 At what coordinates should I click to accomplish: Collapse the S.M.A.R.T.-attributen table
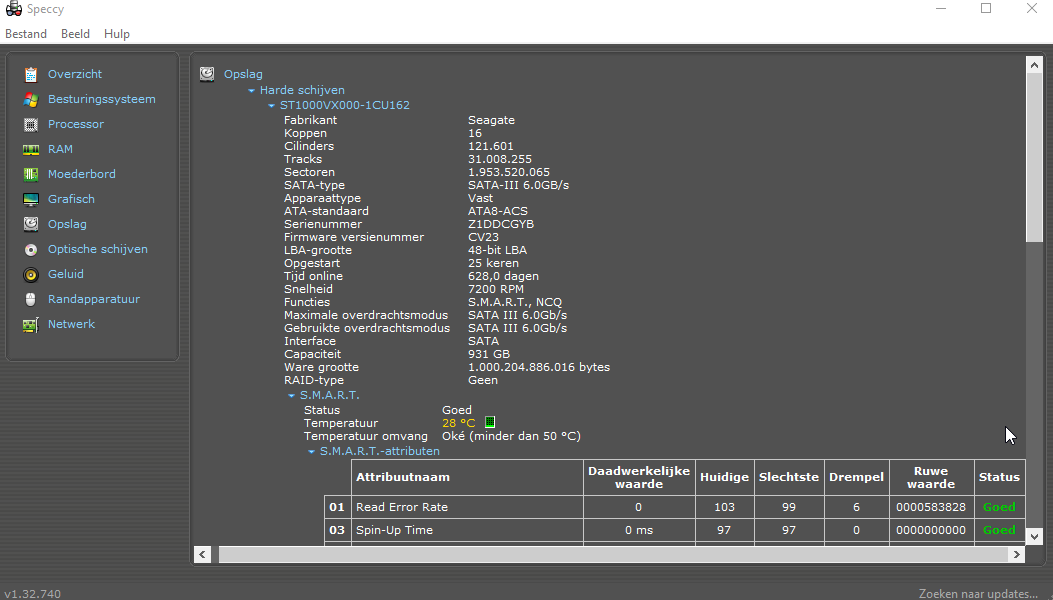311,452
